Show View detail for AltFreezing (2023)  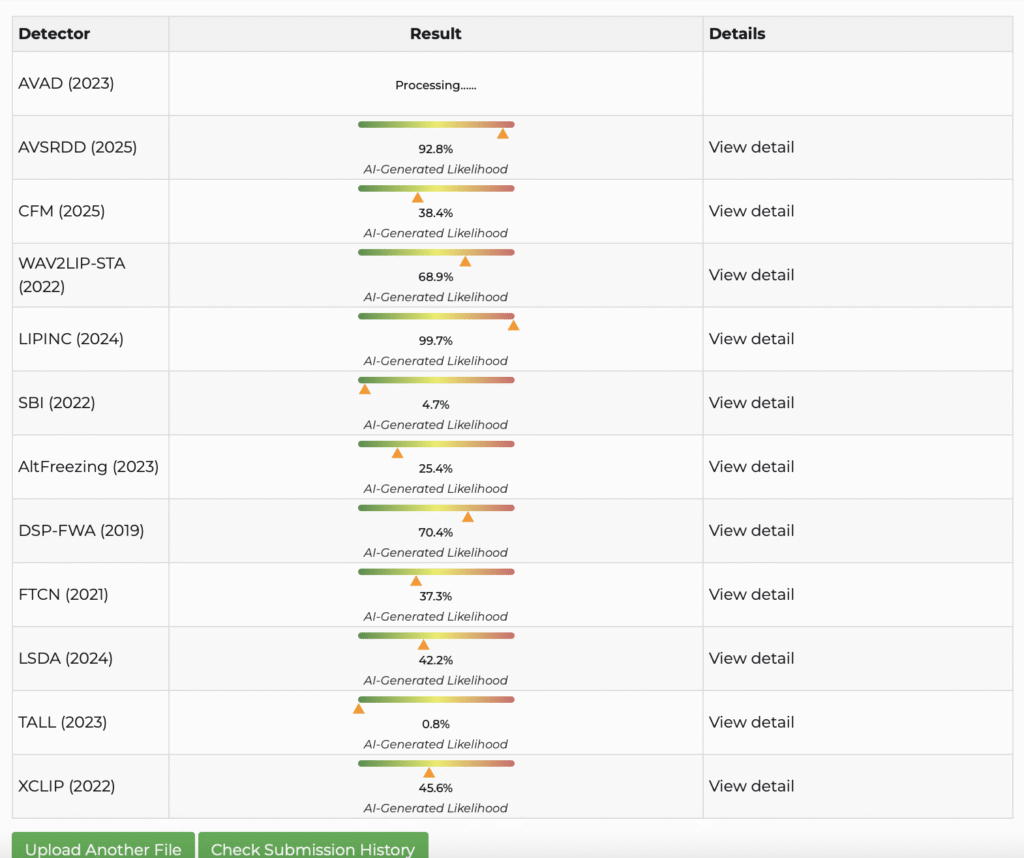[751, 467]
